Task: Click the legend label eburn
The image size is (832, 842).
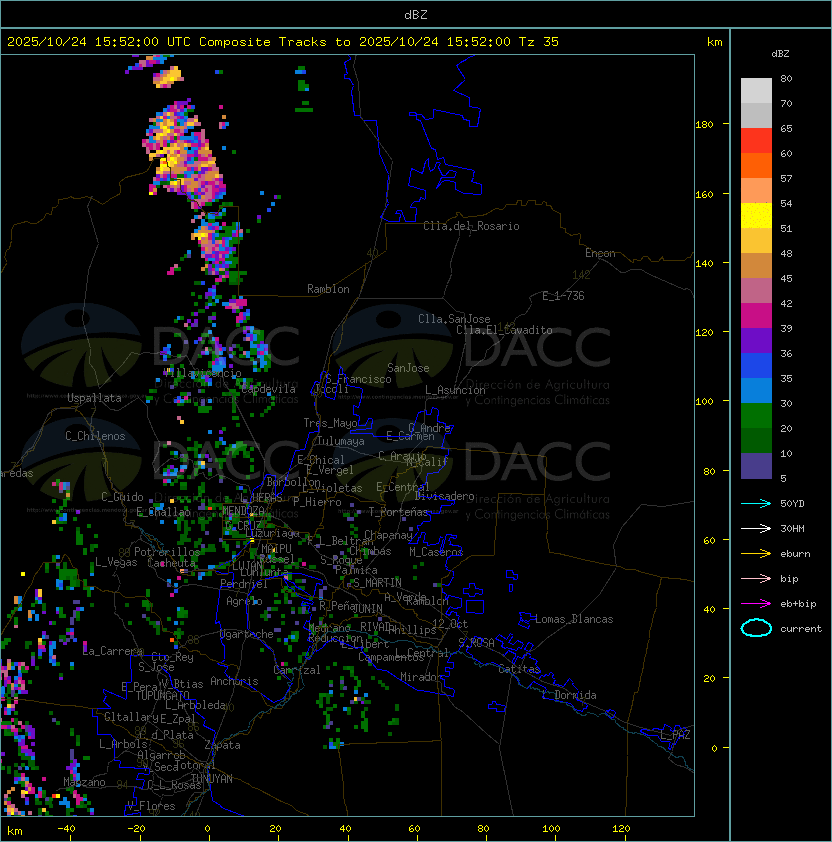Action: point(795,554)
